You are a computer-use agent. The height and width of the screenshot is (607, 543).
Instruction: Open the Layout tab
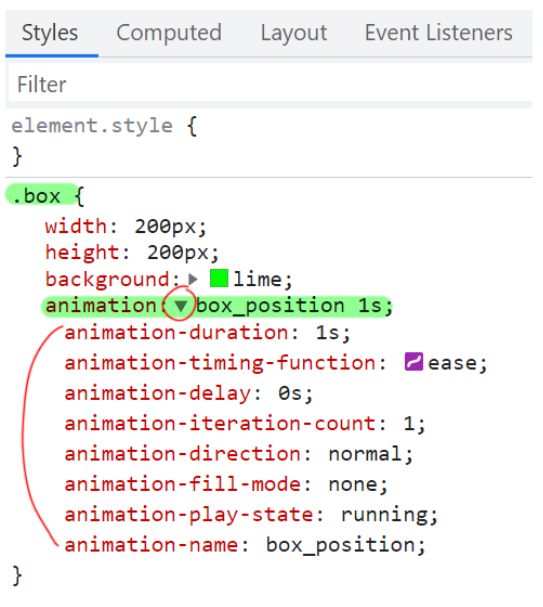tap(293, 33)
